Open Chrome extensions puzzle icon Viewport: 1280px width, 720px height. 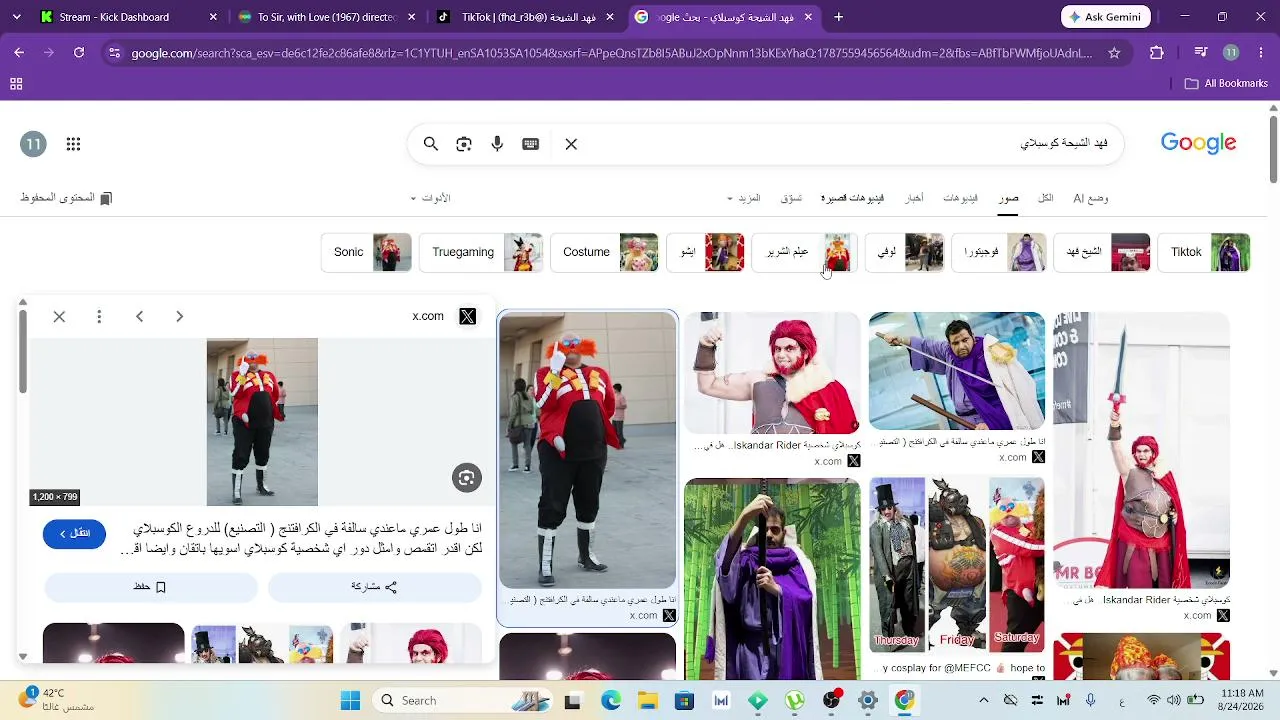[1157, 53]
